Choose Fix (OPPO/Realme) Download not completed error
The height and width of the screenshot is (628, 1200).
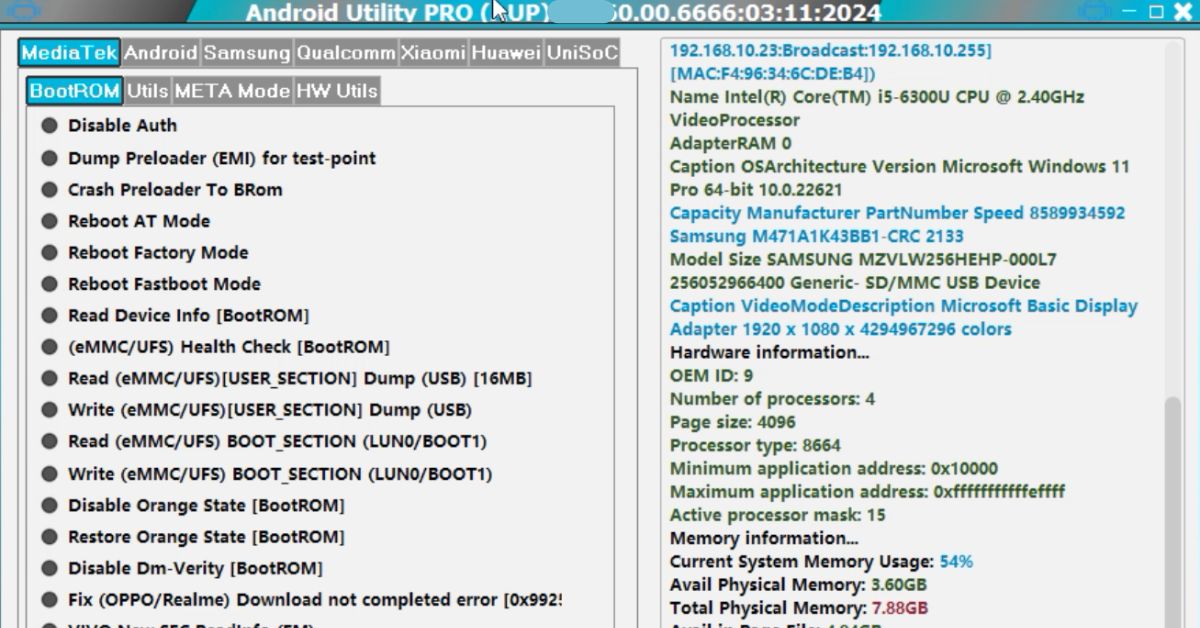301,600
